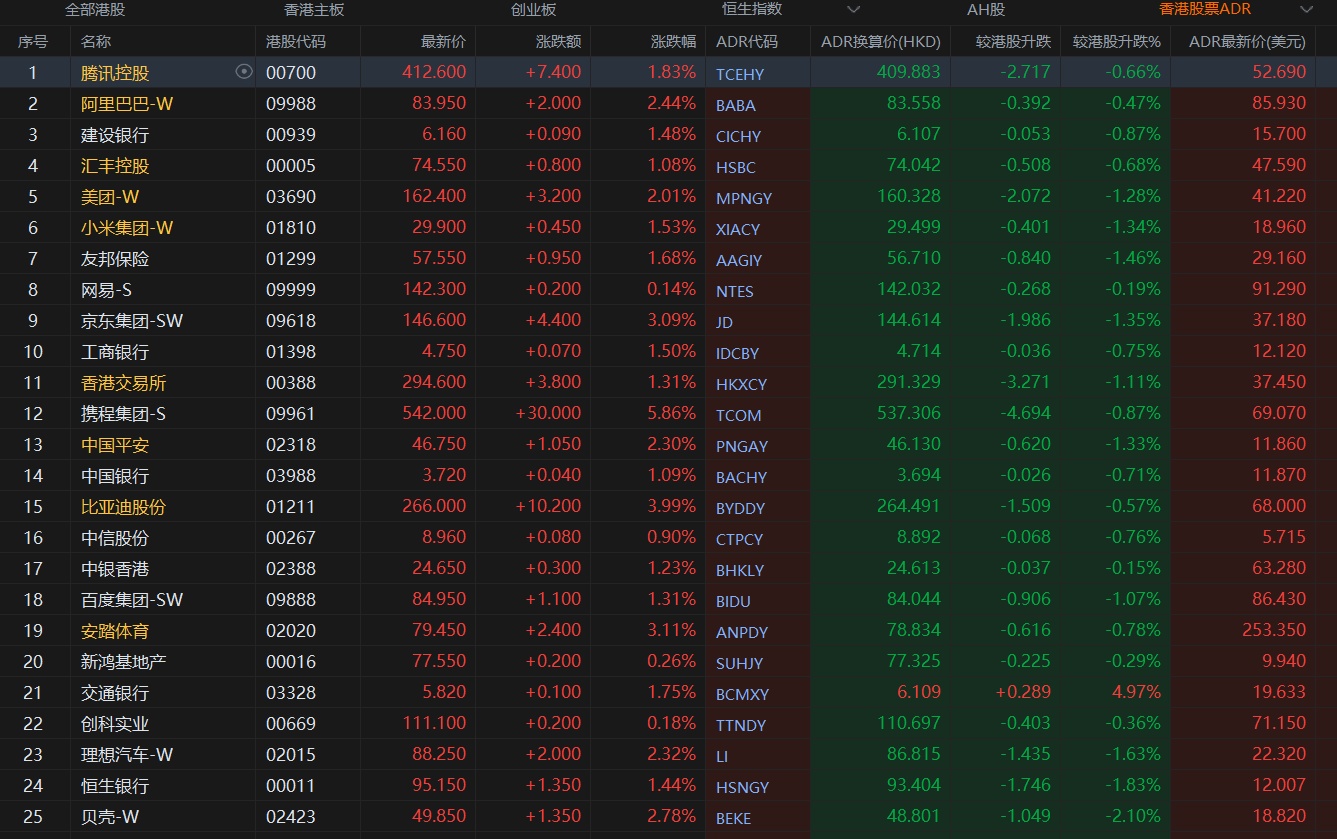The width and height of the screenshot is (1337, 839).
Task: Click the 序号 column header
Action: click(x=33, y=42)
